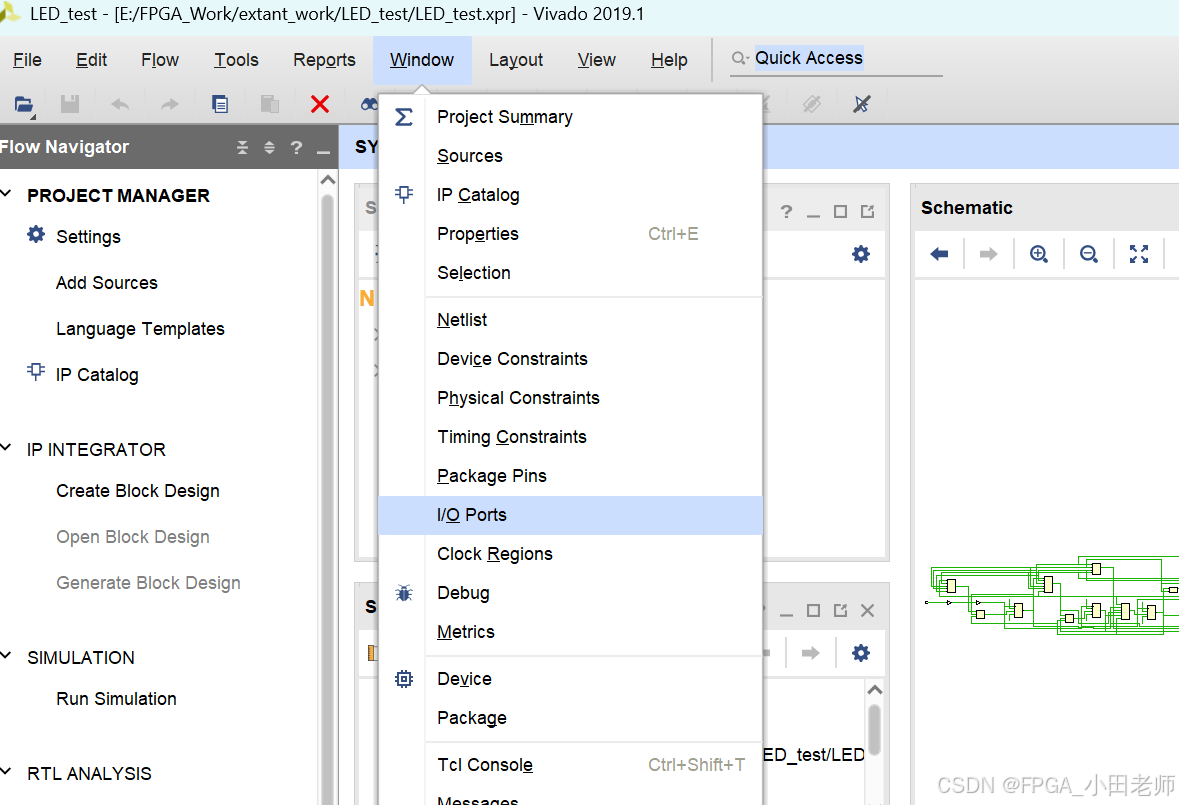1179x805 pixels.
Task: Click forward arrow in lower middle panel toolbar
Action: 811,652
